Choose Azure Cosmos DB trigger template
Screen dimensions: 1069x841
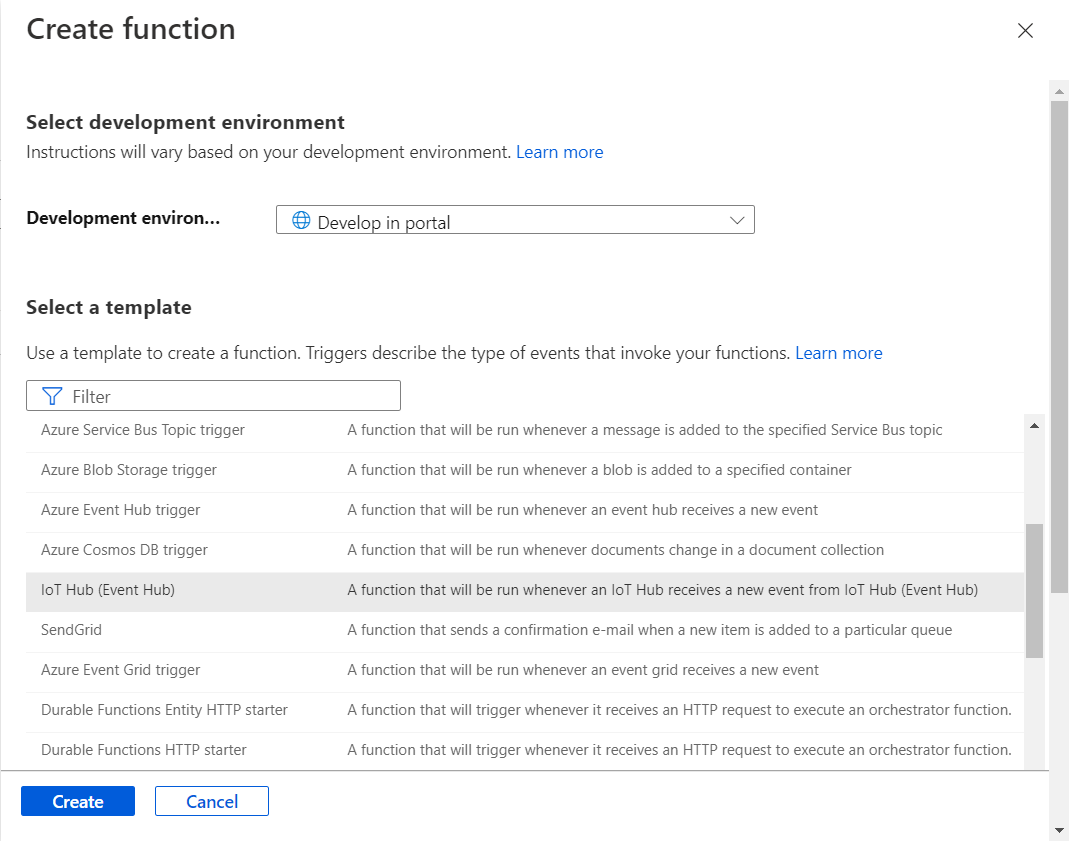click(525, 550)
